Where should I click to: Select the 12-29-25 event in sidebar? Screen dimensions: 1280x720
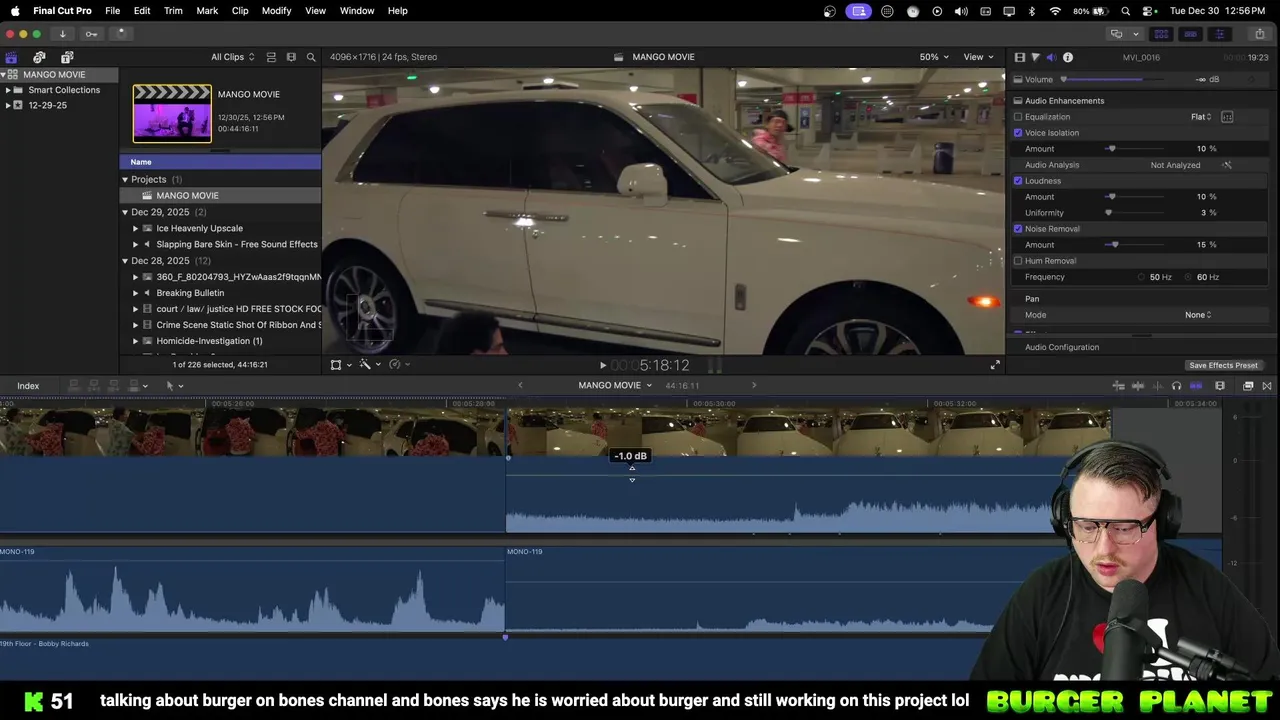coord(47,106)
